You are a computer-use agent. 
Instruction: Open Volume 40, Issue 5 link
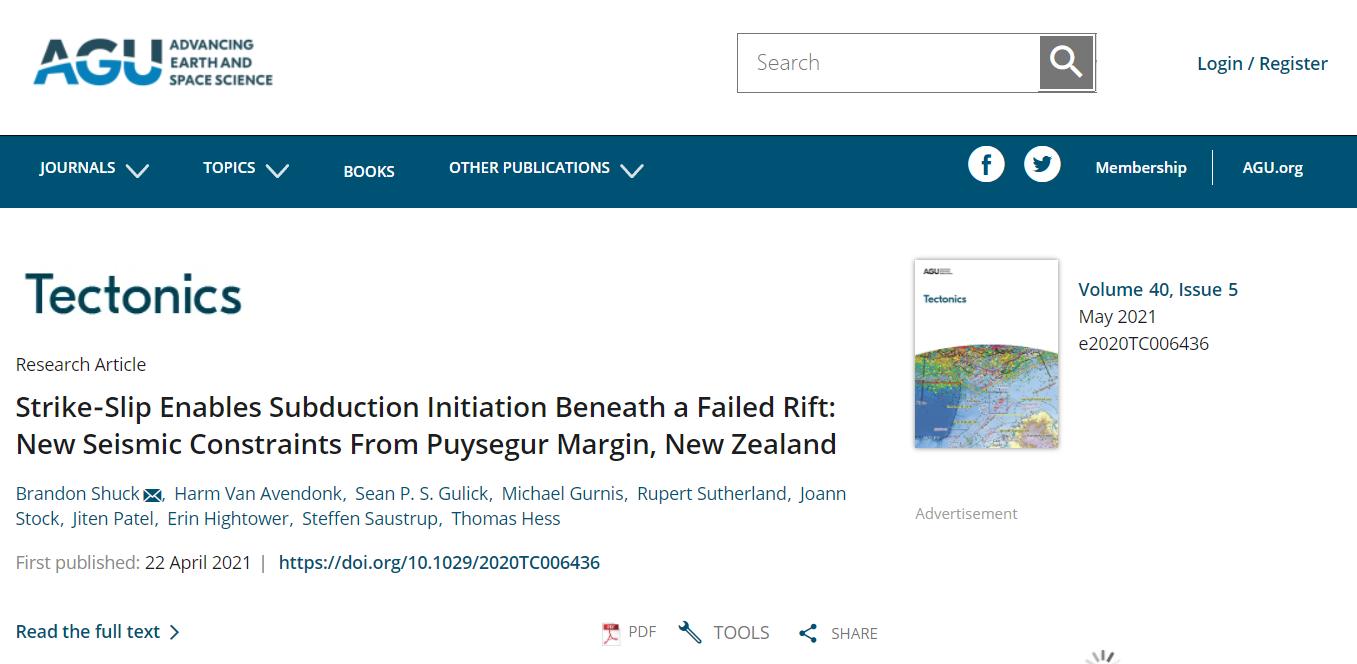(x=1157, y=290)
